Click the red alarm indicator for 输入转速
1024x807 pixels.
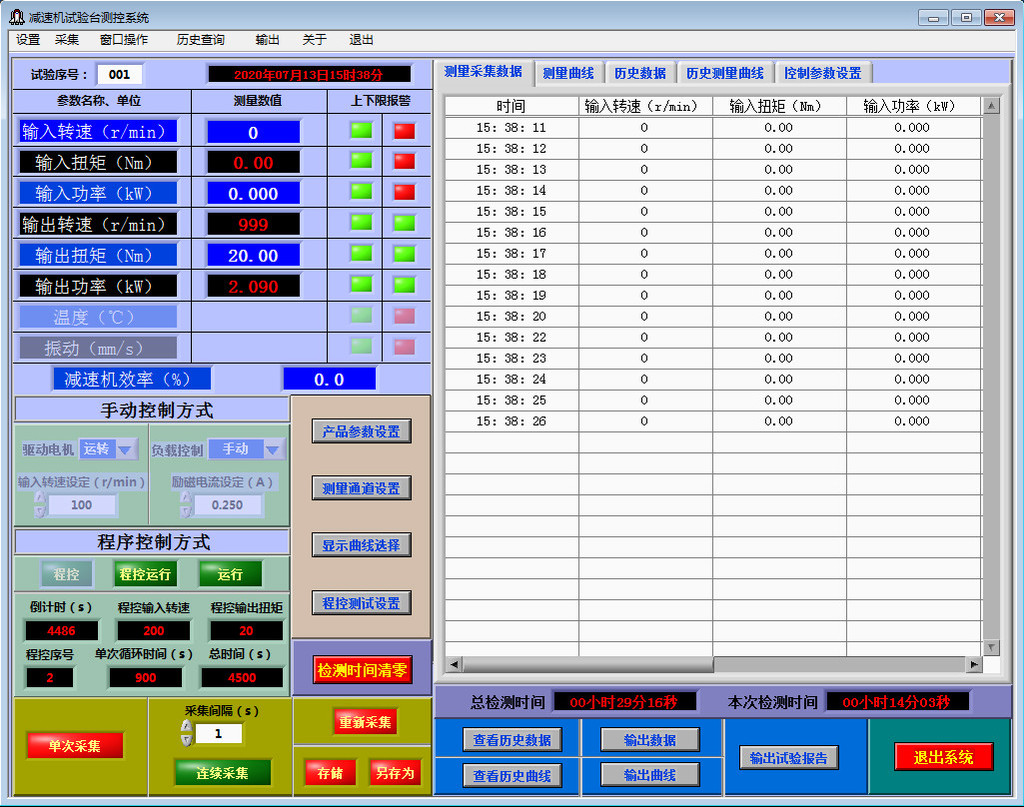(x=404, y=131)
